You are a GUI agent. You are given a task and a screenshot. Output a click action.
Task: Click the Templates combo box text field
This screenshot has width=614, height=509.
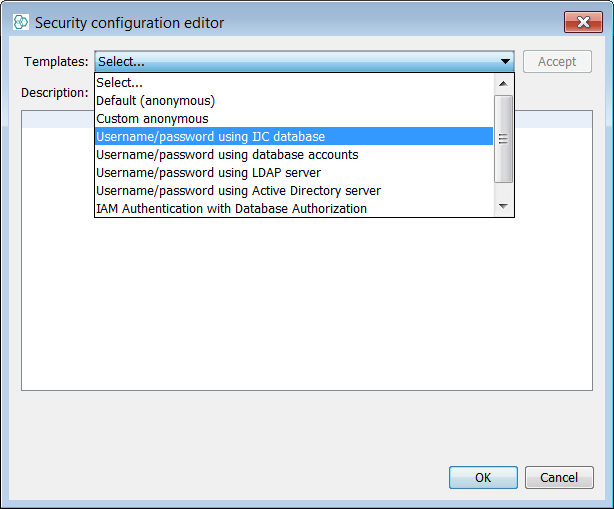click(295, 62)
